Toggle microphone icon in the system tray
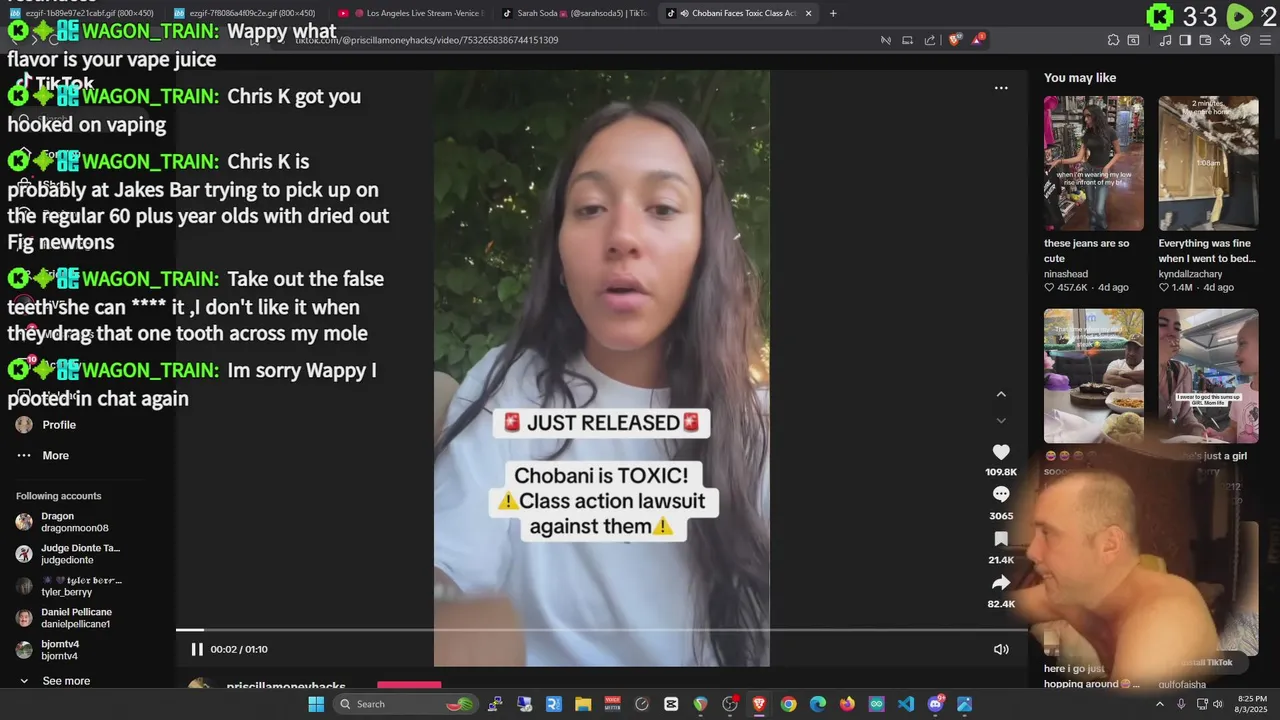Image resolution: width=1280 pixels, height=720 pixels. click(x=1181, y=704)
